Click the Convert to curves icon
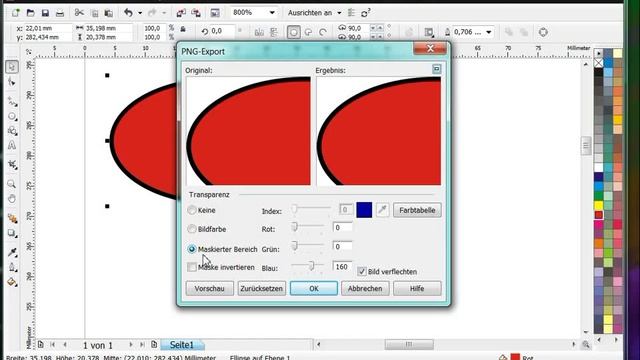 pos(543,32)
